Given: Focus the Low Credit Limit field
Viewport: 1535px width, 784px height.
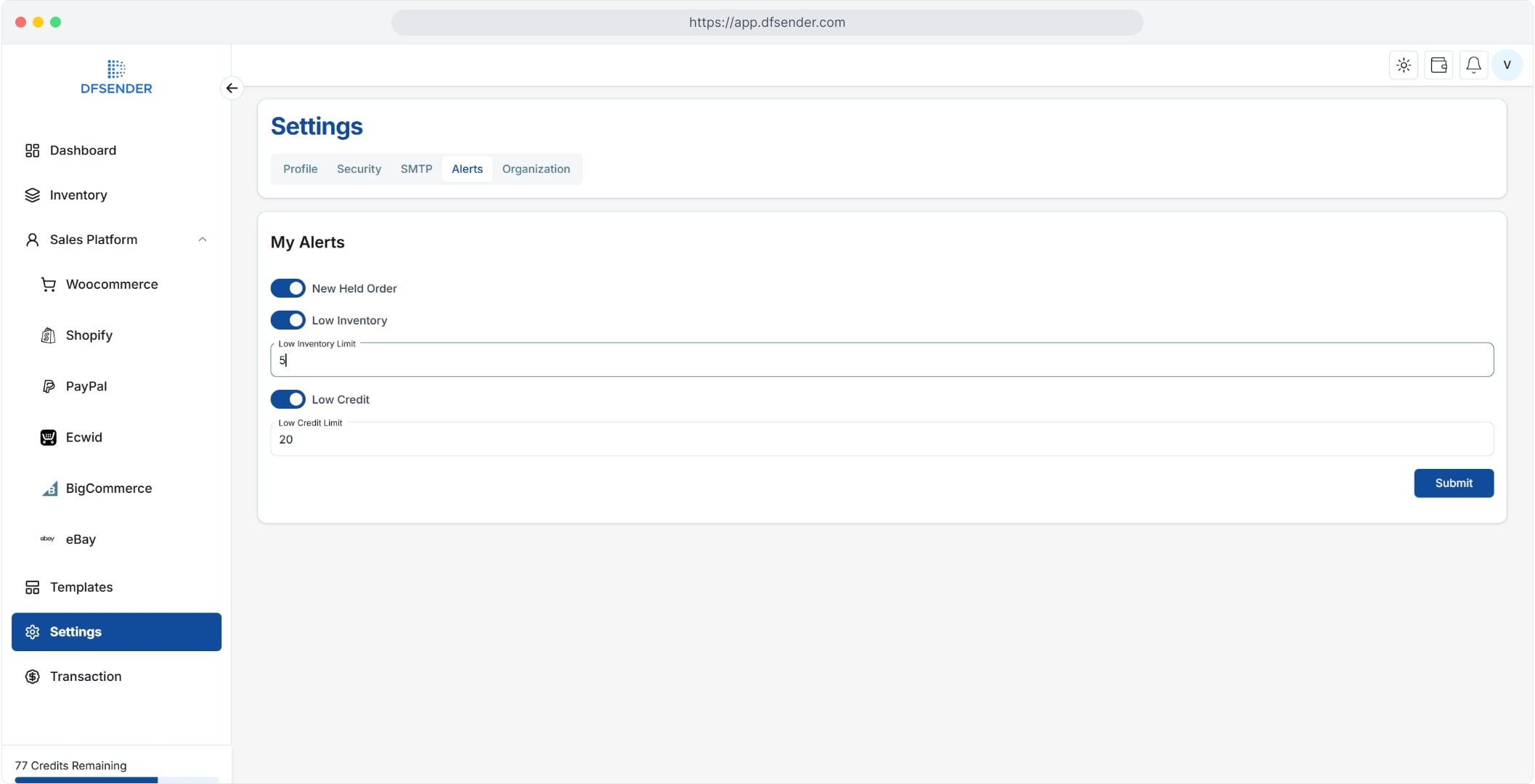Looking at the screenshot, I should click(881, 440).
